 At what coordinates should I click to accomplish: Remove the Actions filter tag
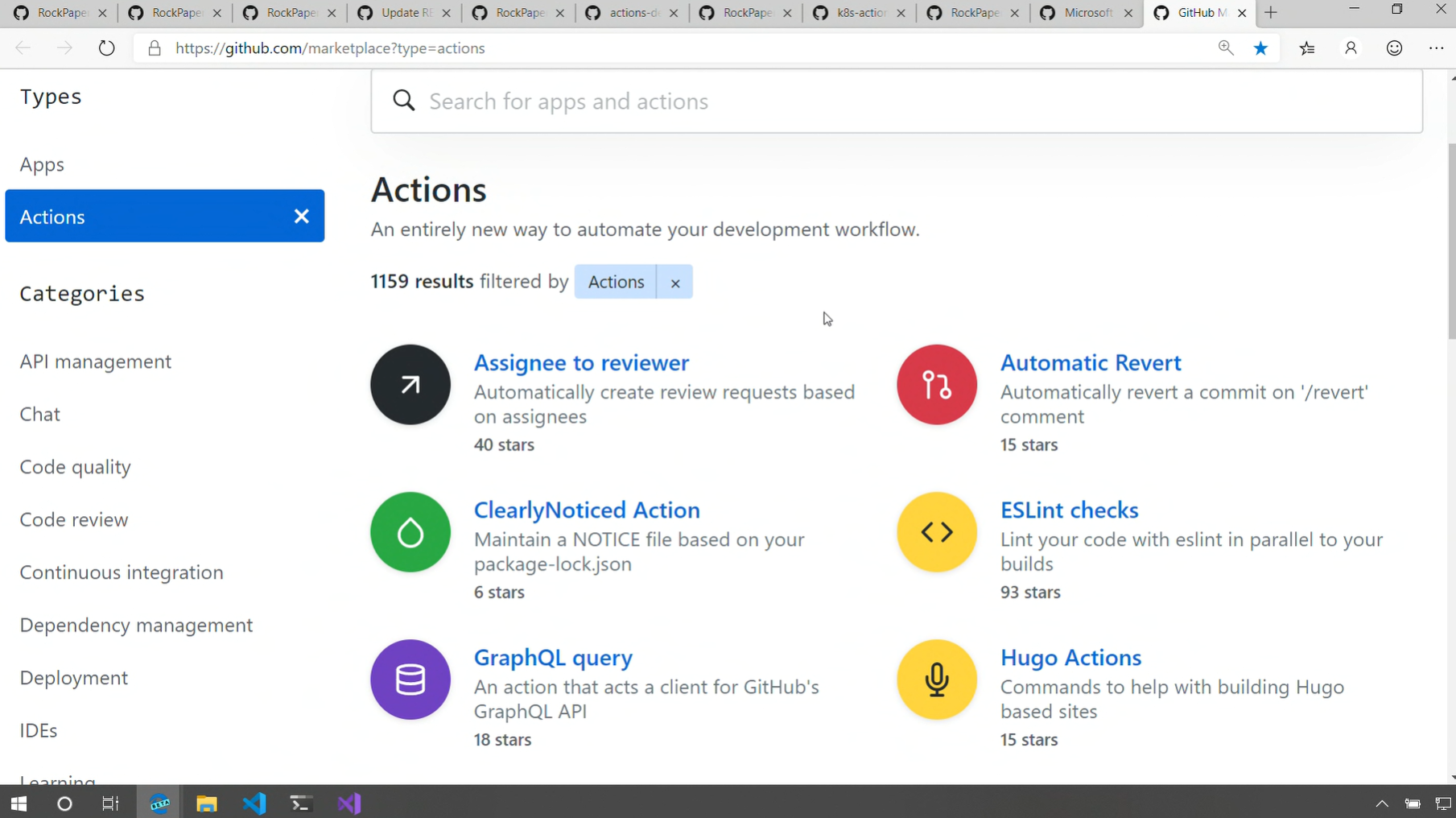[x=674, y=283]
